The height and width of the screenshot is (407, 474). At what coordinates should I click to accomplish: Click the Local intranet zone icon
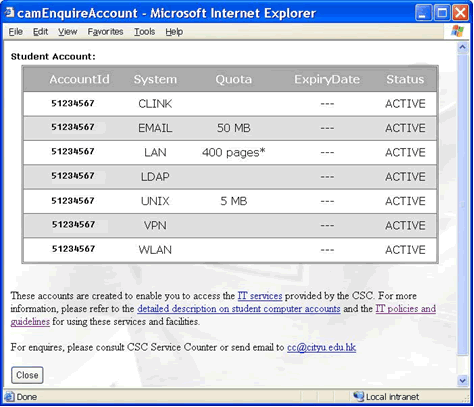click(359, 396)
